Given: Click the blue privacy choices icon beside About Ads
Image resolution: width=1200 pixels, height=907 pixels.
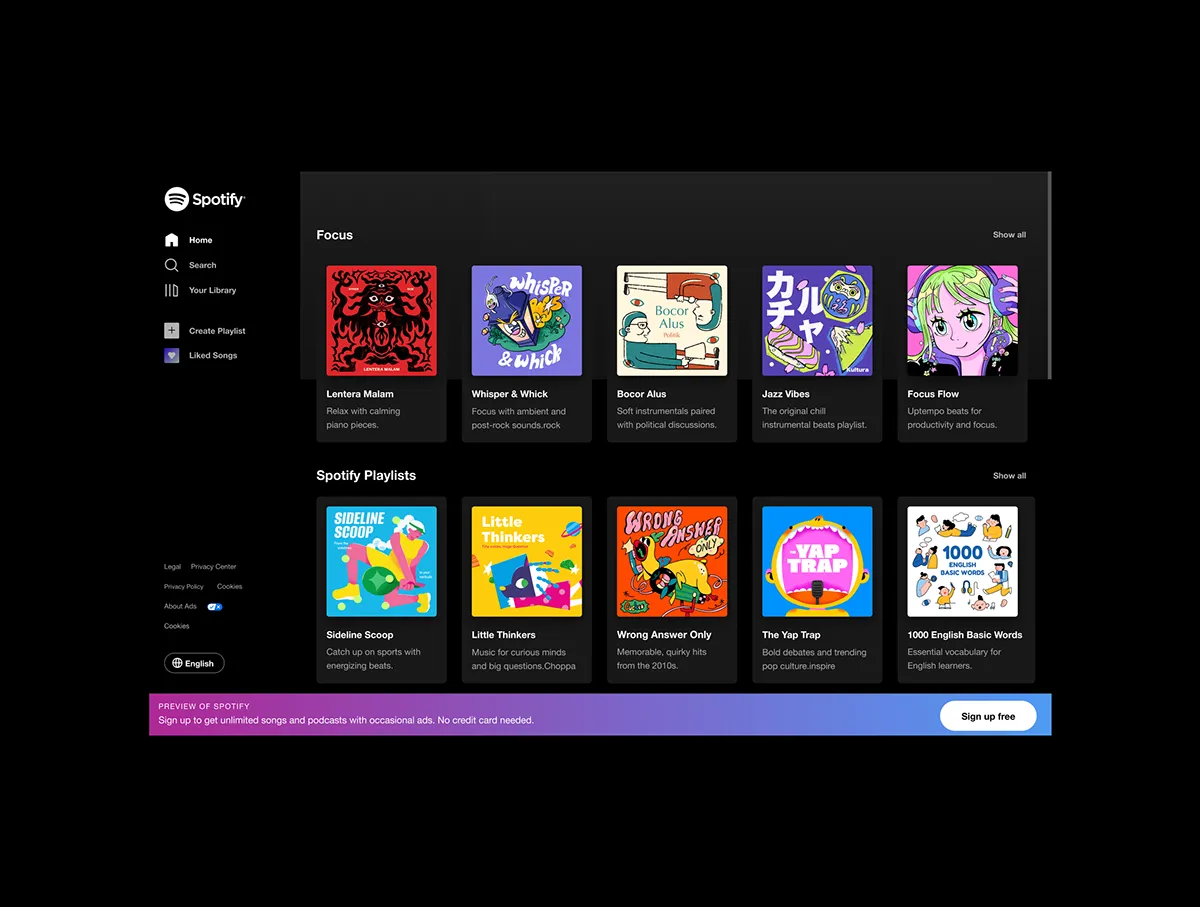Looking at the screenshot, I should pyautogui.click(x=215, y=606).
